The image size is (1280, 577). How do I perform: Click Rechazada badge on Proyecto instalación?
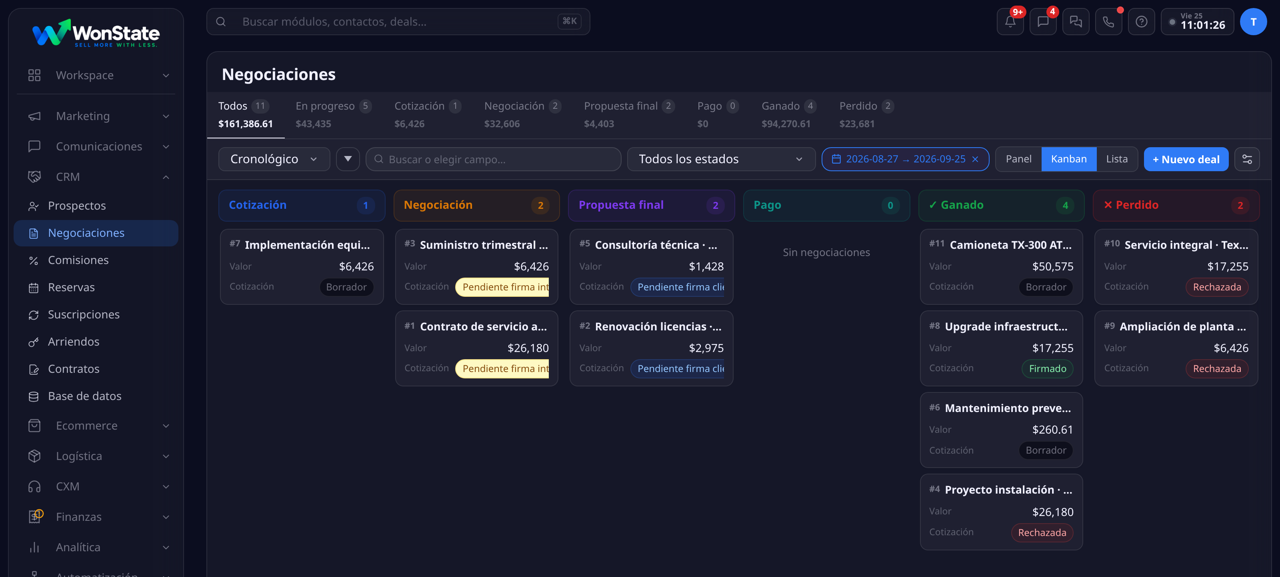(x=1042, y=533)
